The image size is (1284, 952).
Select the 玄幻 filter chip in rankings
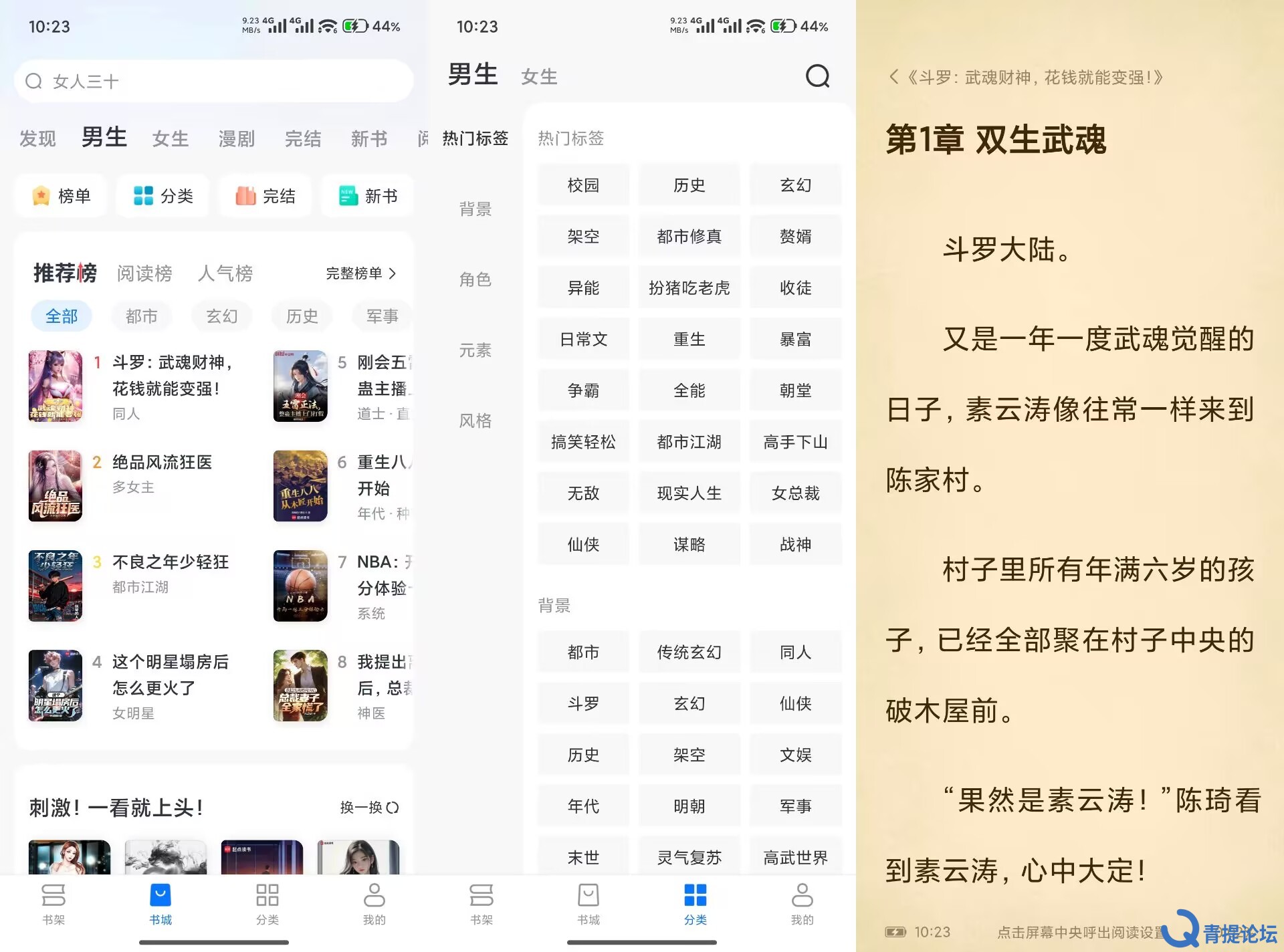click(222, 316)
